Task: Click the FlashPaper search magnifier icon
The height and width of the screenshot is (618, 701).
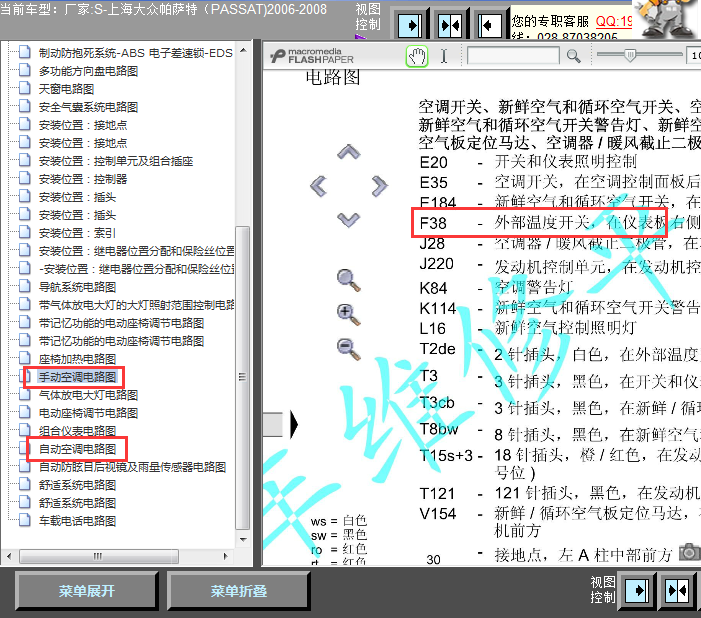Action: click(574, 56)
